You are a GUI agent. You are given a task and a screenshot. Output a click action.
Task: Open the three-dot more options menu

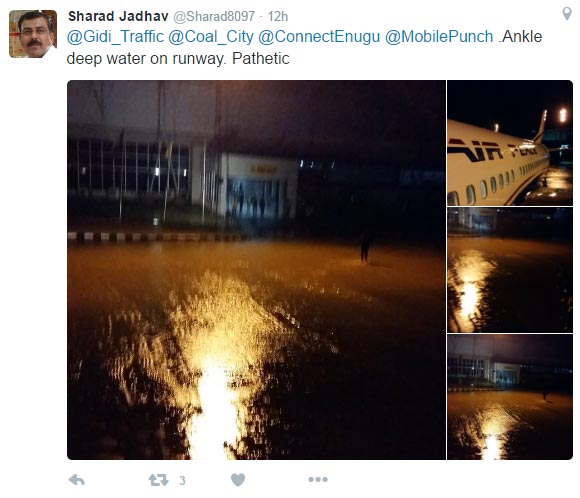click(x=318, y=480)
